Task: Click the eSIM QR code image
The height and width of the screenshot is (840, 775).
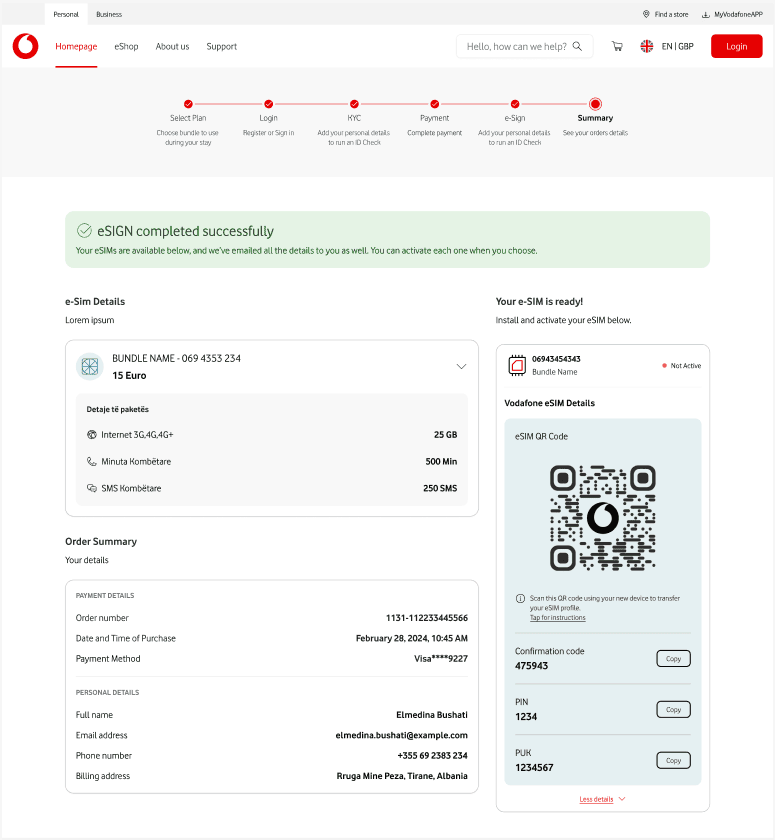Action: tap(603, 518)
